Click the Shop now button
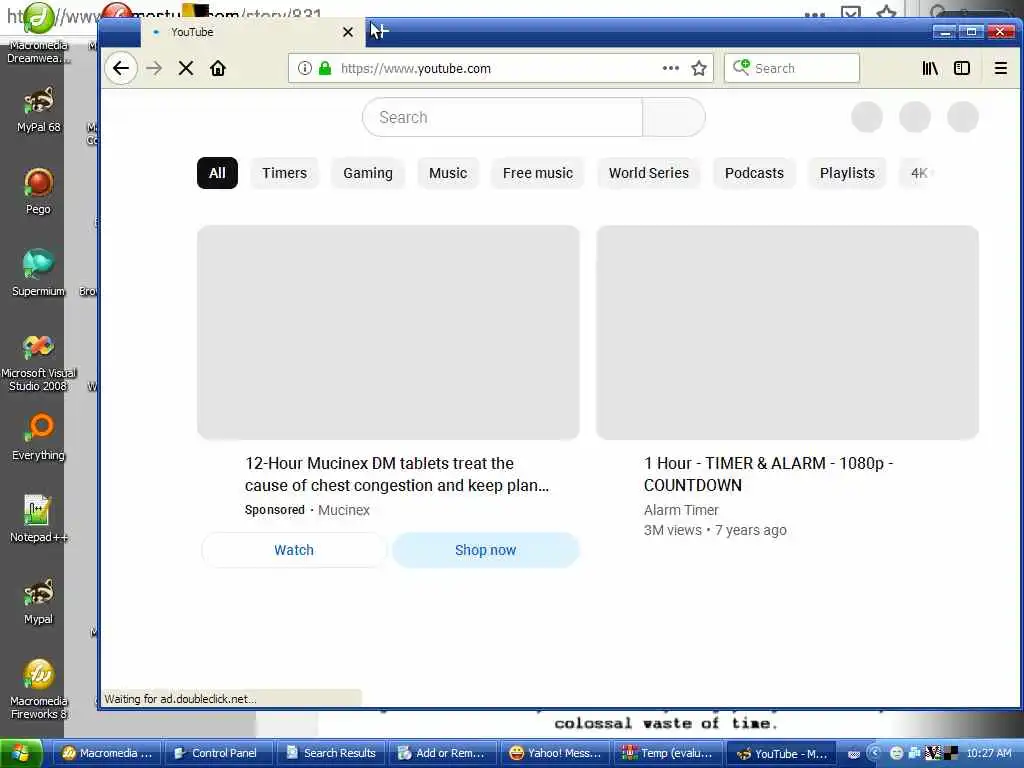1024x768 pixels. click(x=486, y=550)
